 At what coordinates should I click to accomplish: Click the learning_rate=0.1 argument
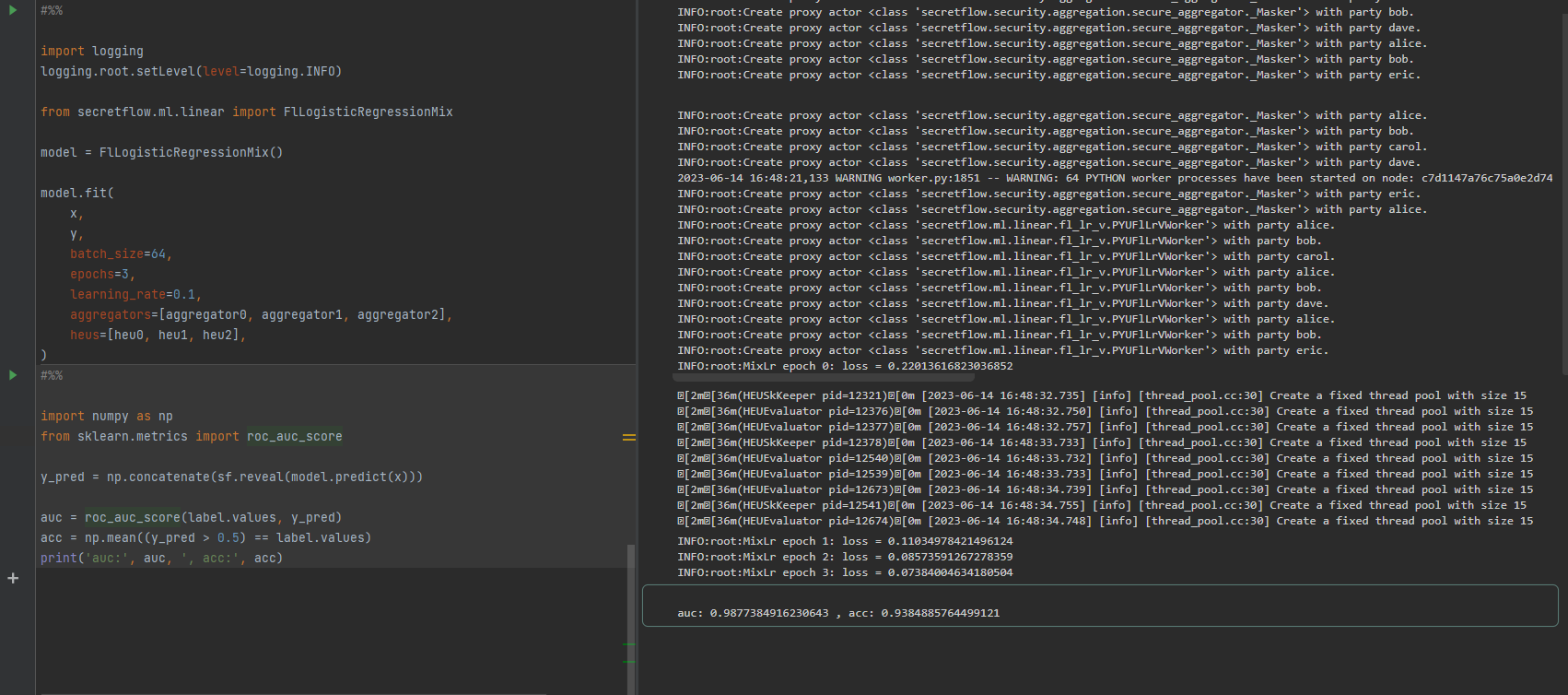135,294
